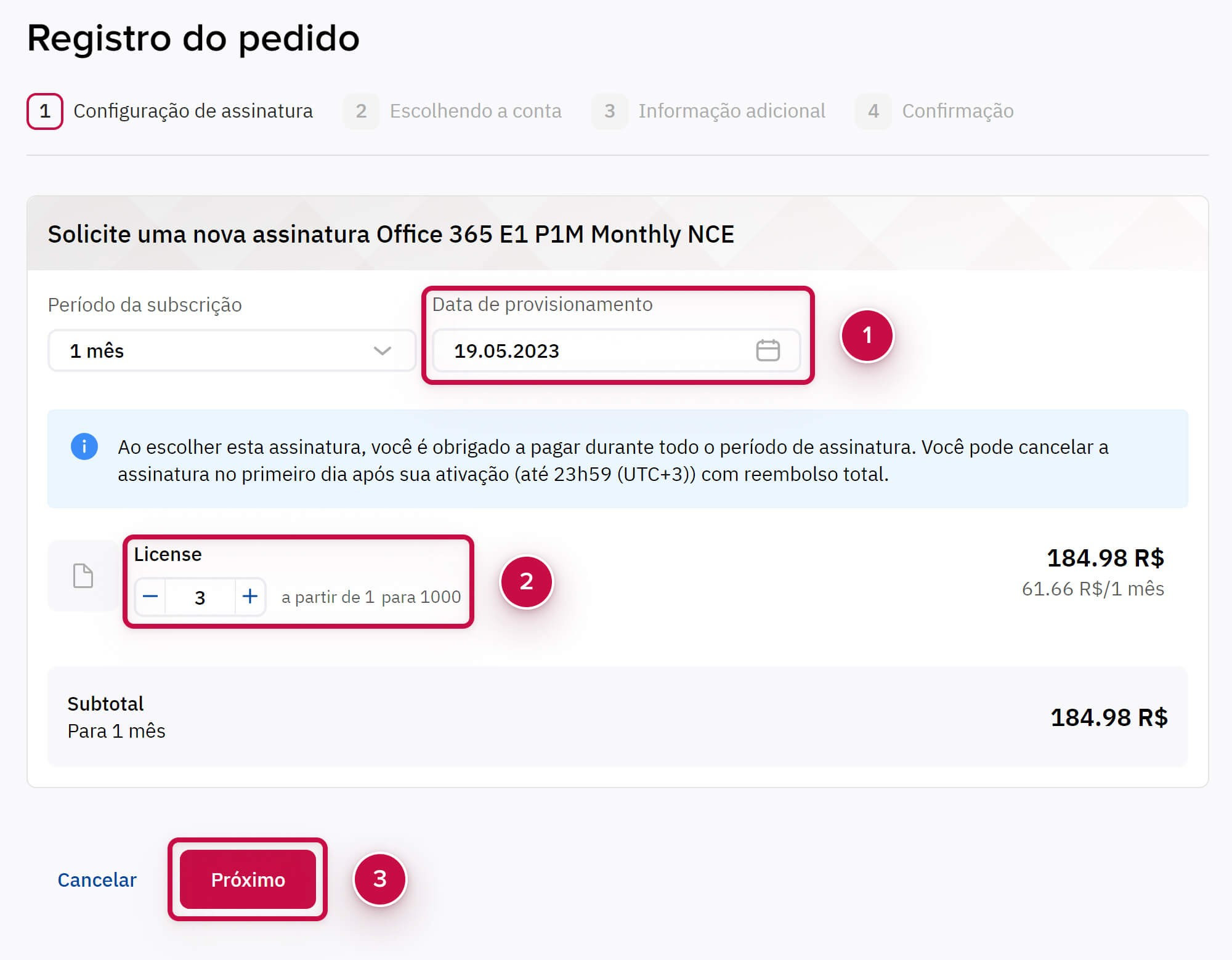The image size is (1232, 960).
Task: Click step number 2 badge
Action: click(361, 111)
